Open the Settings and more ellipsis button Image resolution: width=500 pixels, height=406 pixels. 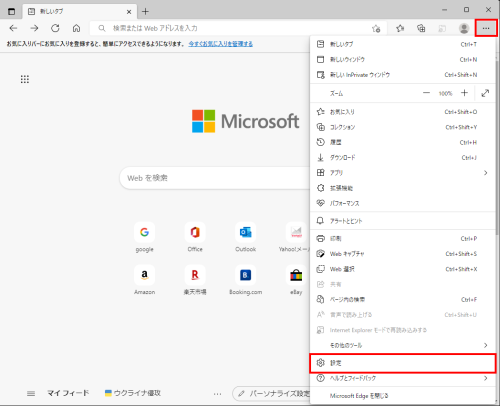click(486, 28)
